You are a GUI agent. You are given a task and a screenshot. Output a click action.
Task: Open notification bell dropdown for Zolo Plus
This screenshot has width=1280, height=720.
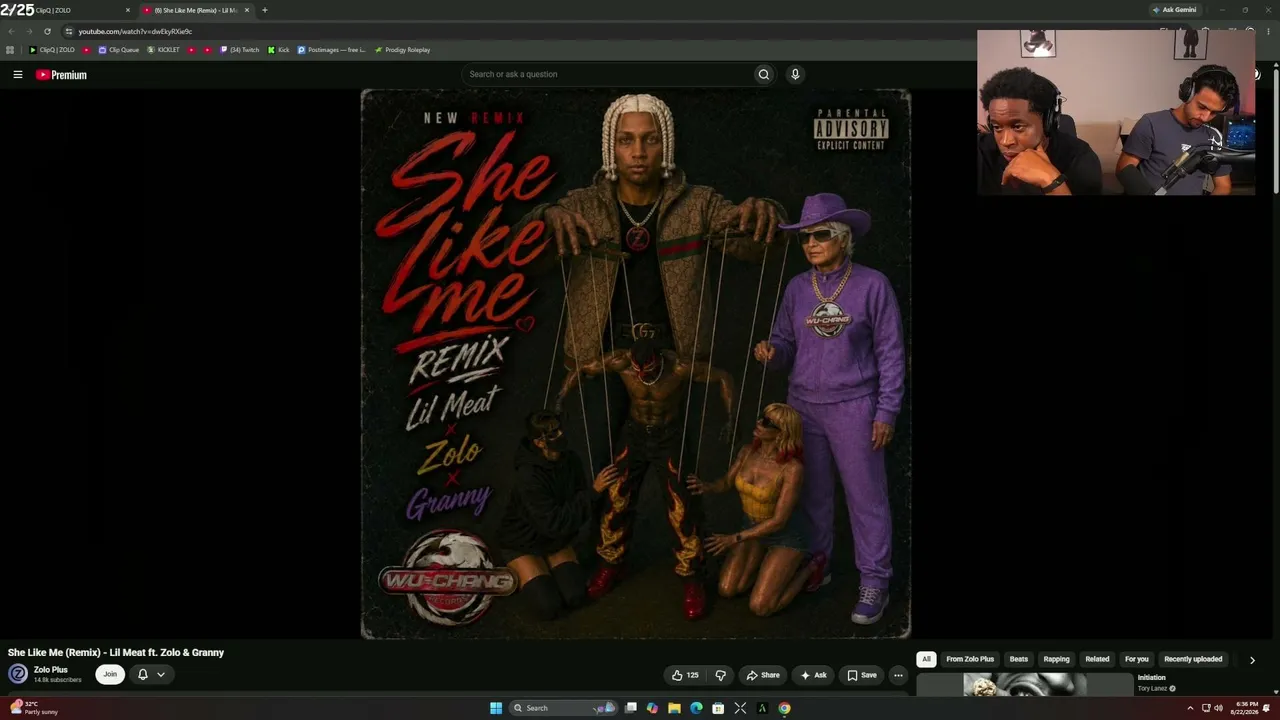point(151,674)
